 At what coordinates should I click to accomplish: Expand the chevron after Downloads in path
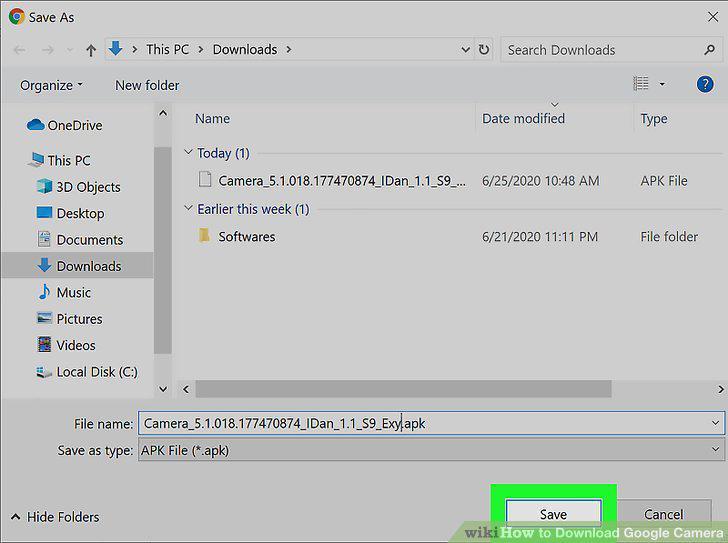coord(289,49)
